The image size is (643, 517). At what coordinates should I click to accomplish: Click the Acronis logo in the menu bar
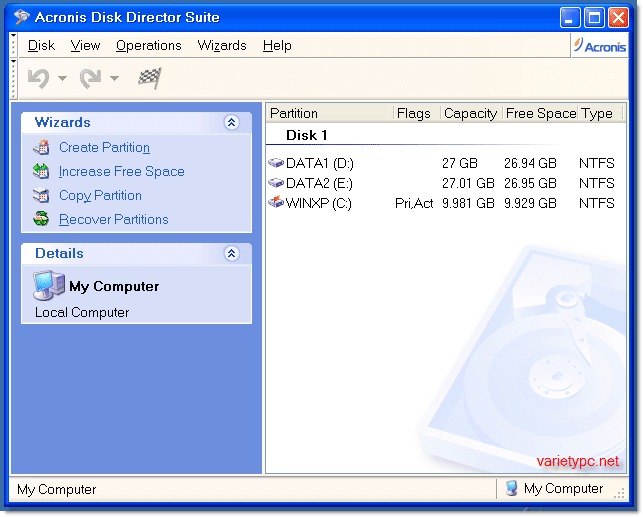click(600, 46)
